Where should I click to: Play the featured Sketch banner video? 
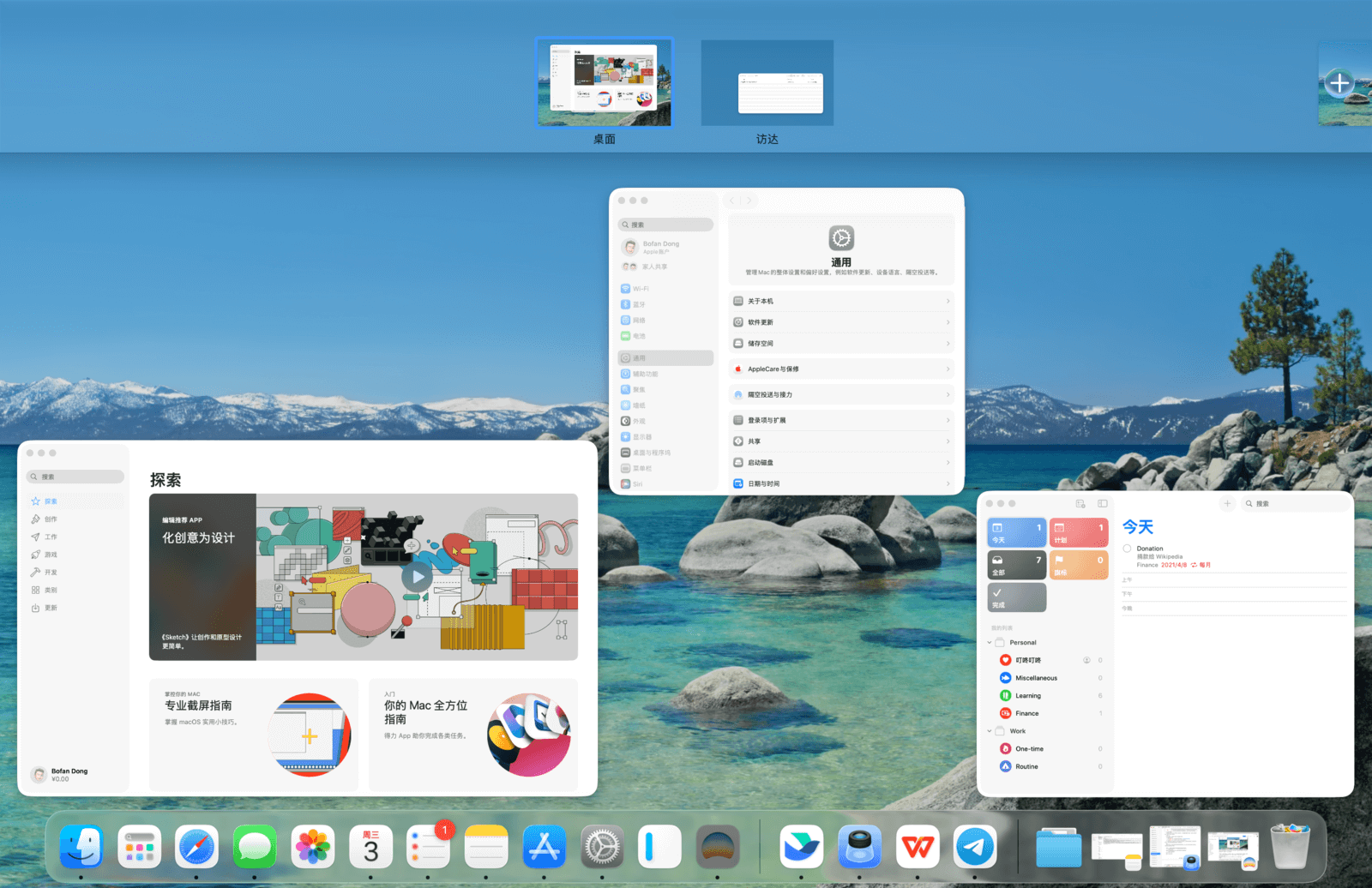(417, 577)
